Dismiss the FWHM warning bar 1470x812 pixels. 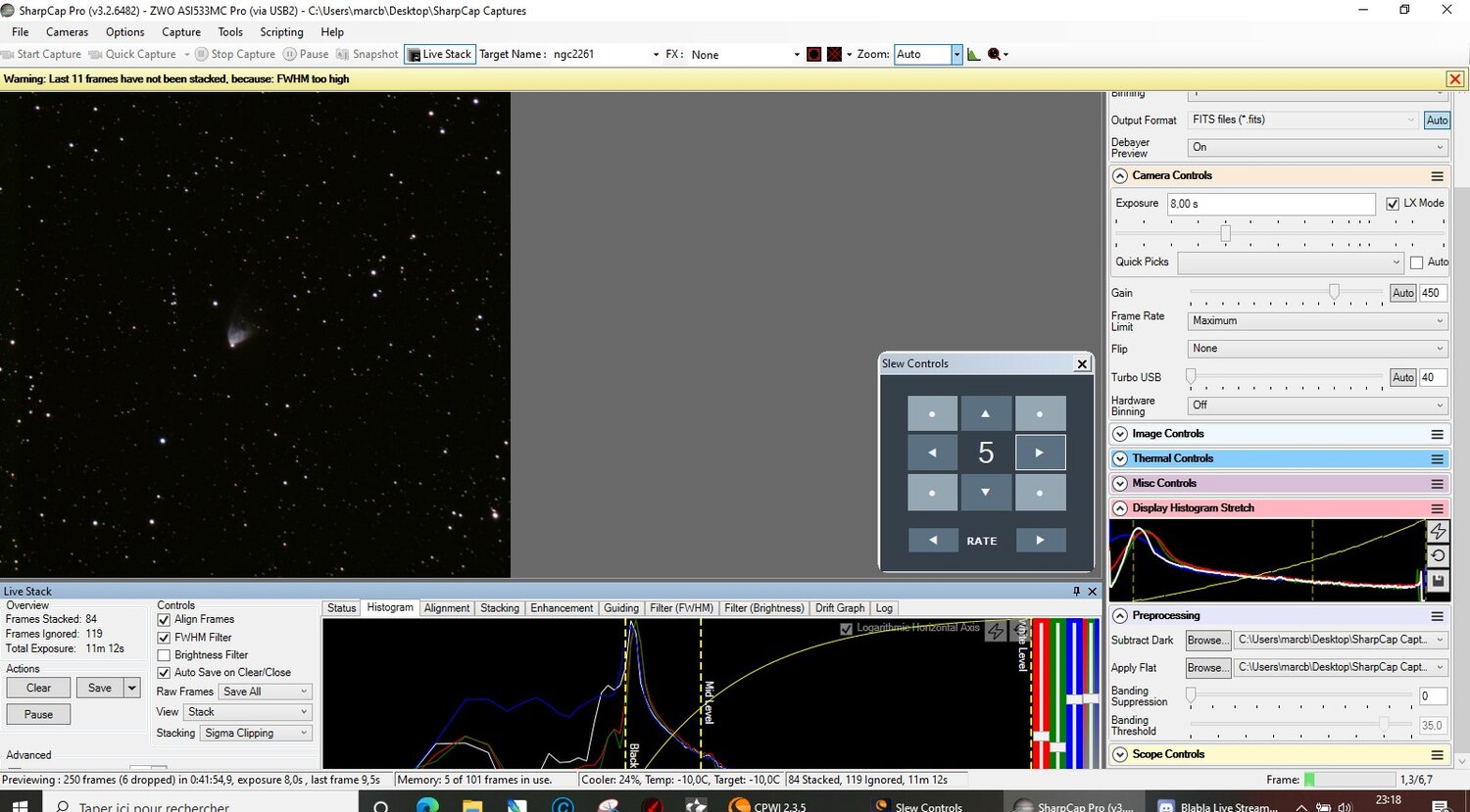(1455, 79)
